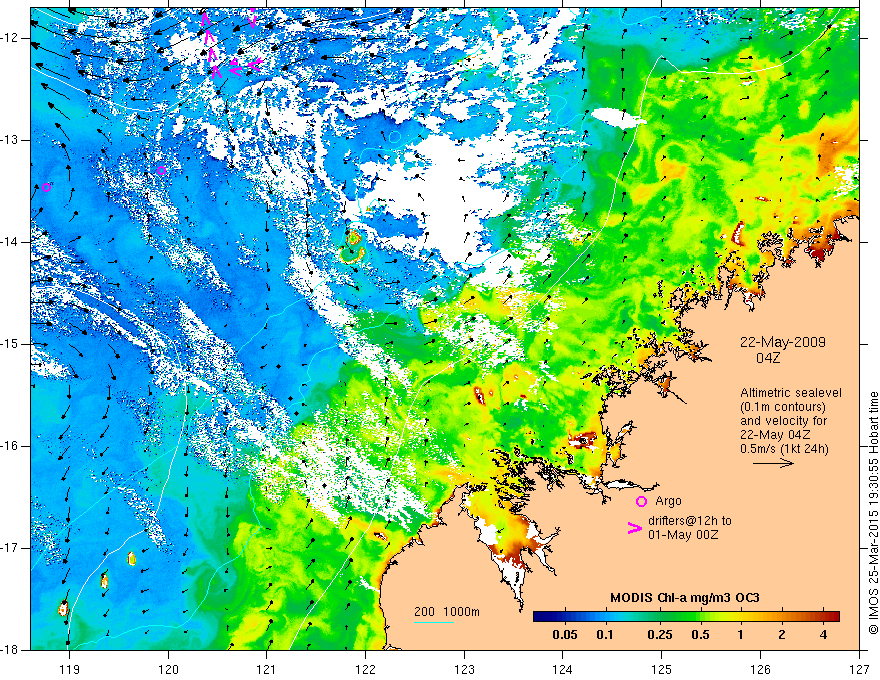Click the reef patch near 119.6E, 17.1S
Viewport: 880px width, 680px height.
(x=131, y=558)
